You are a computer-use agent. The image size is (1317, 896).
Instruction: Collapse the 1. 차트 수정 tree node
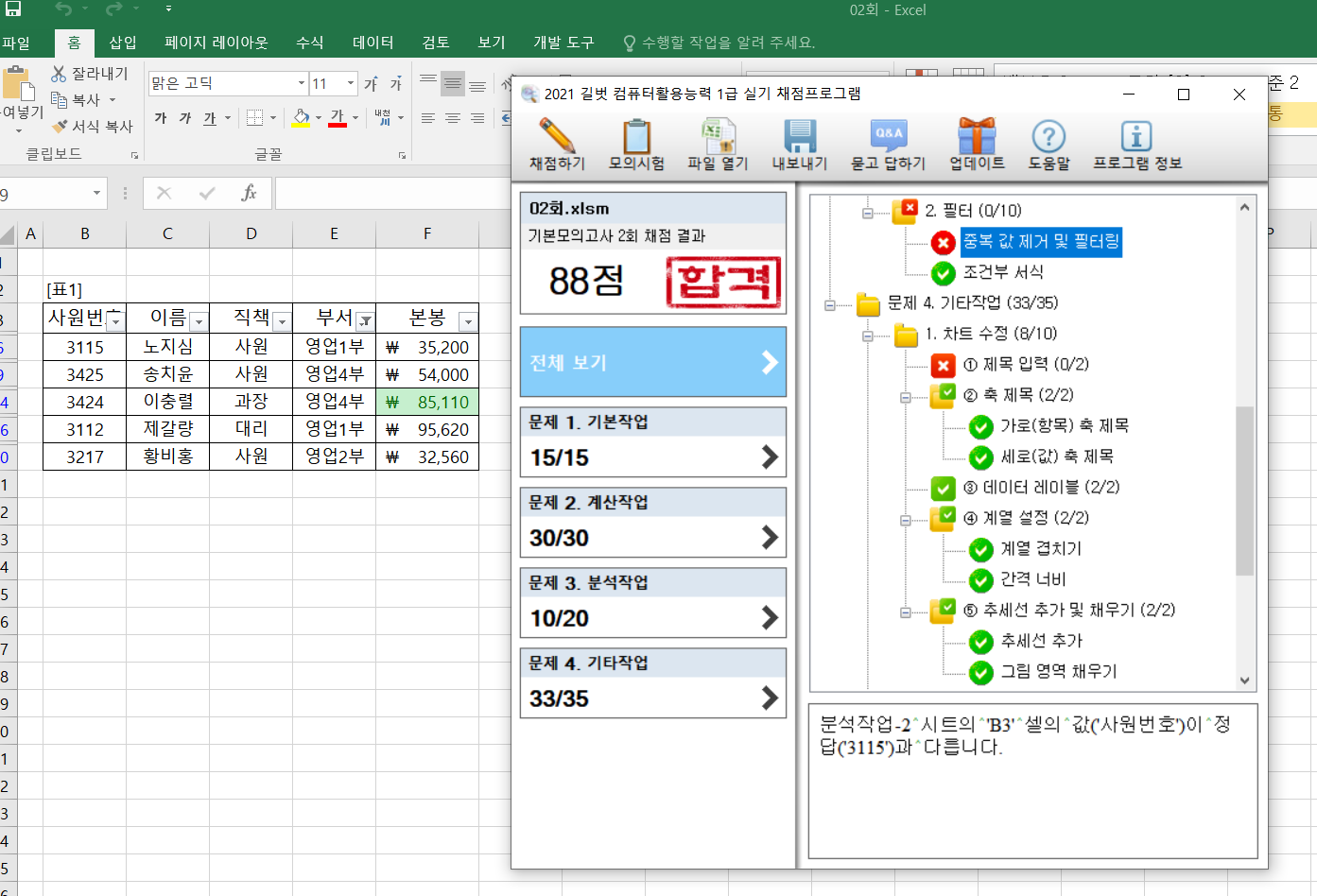click(x=867, y=336)
